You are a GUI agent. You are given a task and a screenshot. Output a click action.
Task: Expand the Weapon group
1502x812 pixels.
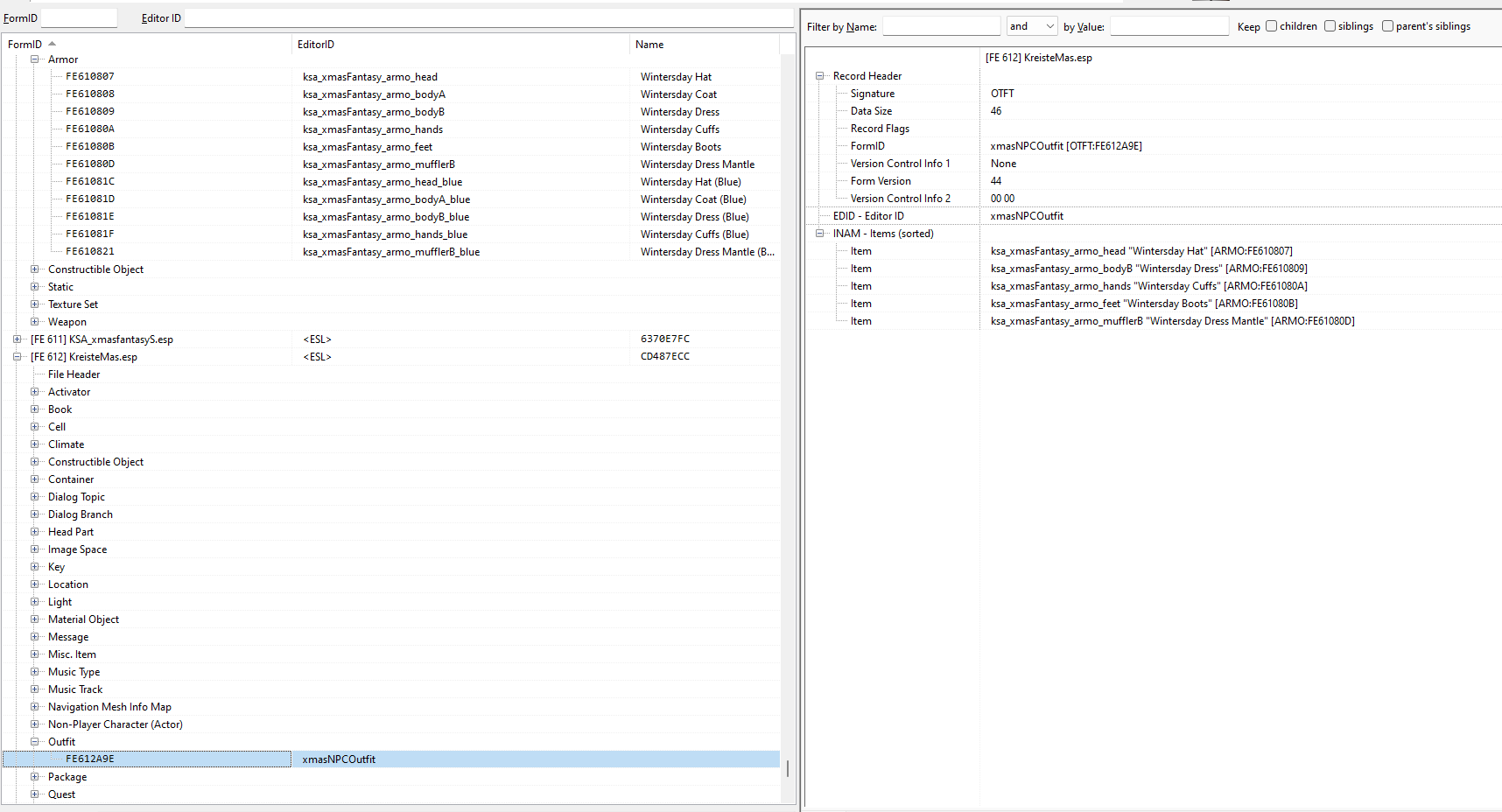(x=35, y=322)
